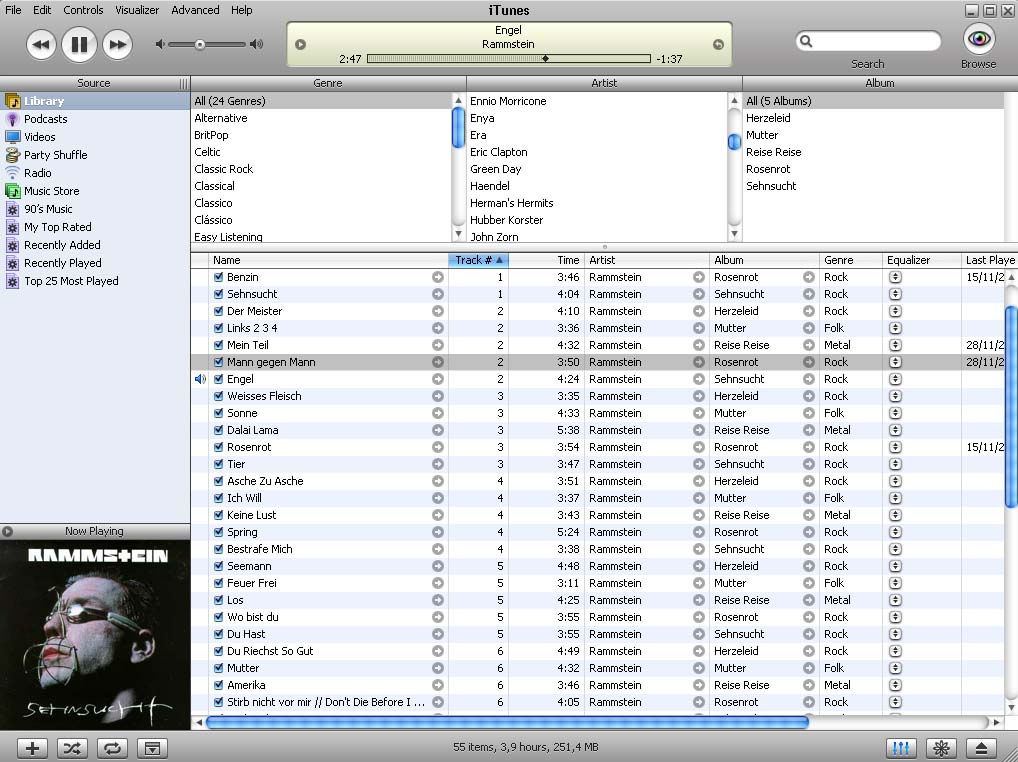Turn on the visualizer button
The image size is (1018, 762).
click(x=941, y=748)
